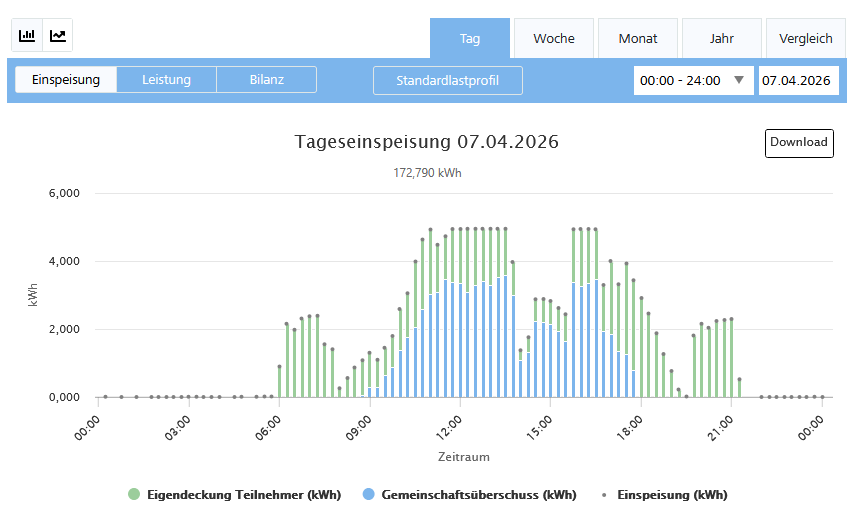Switch to the Monat tab
Viewport: 861px width, 511px height.
(x=638, y=39)
